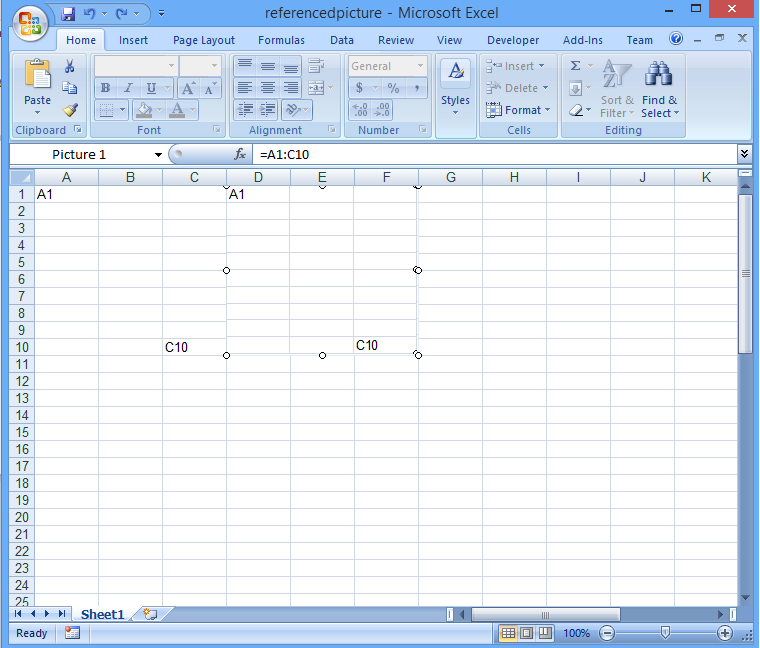Open the Formulas ribbon tab
760x648 pixels.
pyautogui.click(x=281, y=40)
